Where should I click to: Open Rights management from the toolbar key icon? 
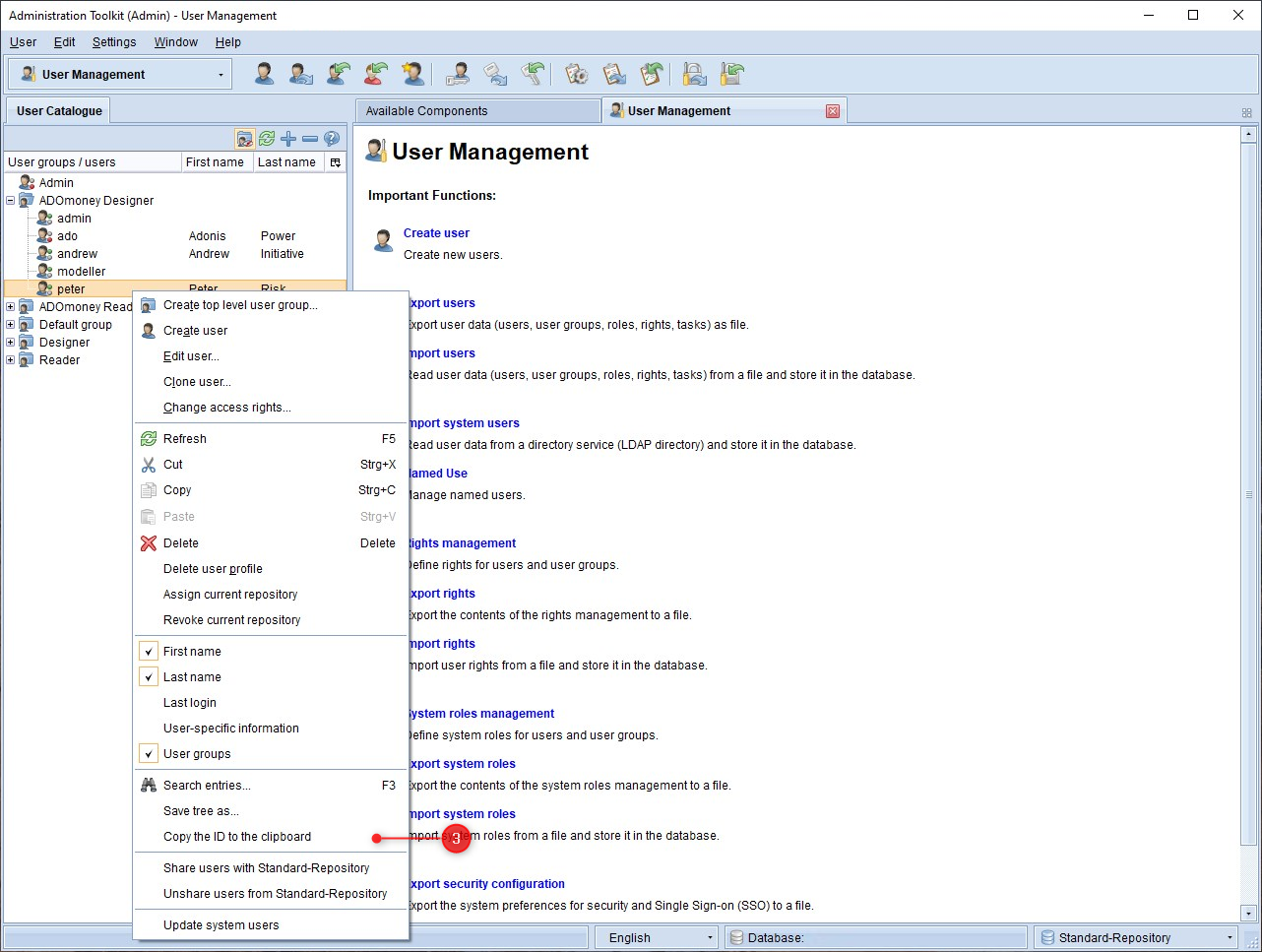(457, 74)
